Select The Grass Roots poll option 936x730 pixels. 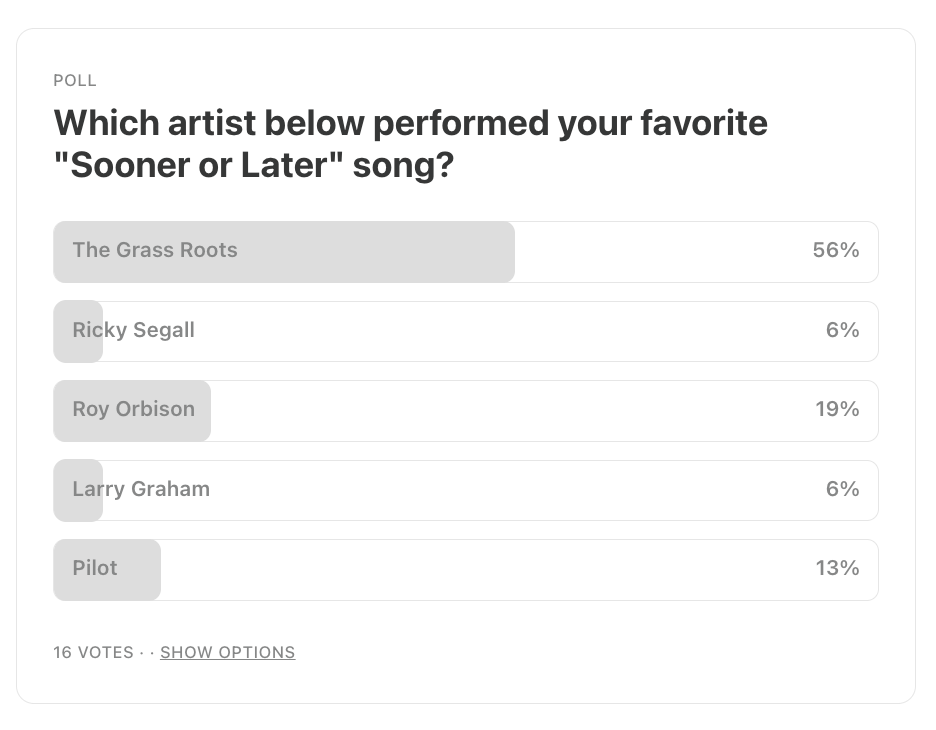pyautogui.click(x=466, y=252)
